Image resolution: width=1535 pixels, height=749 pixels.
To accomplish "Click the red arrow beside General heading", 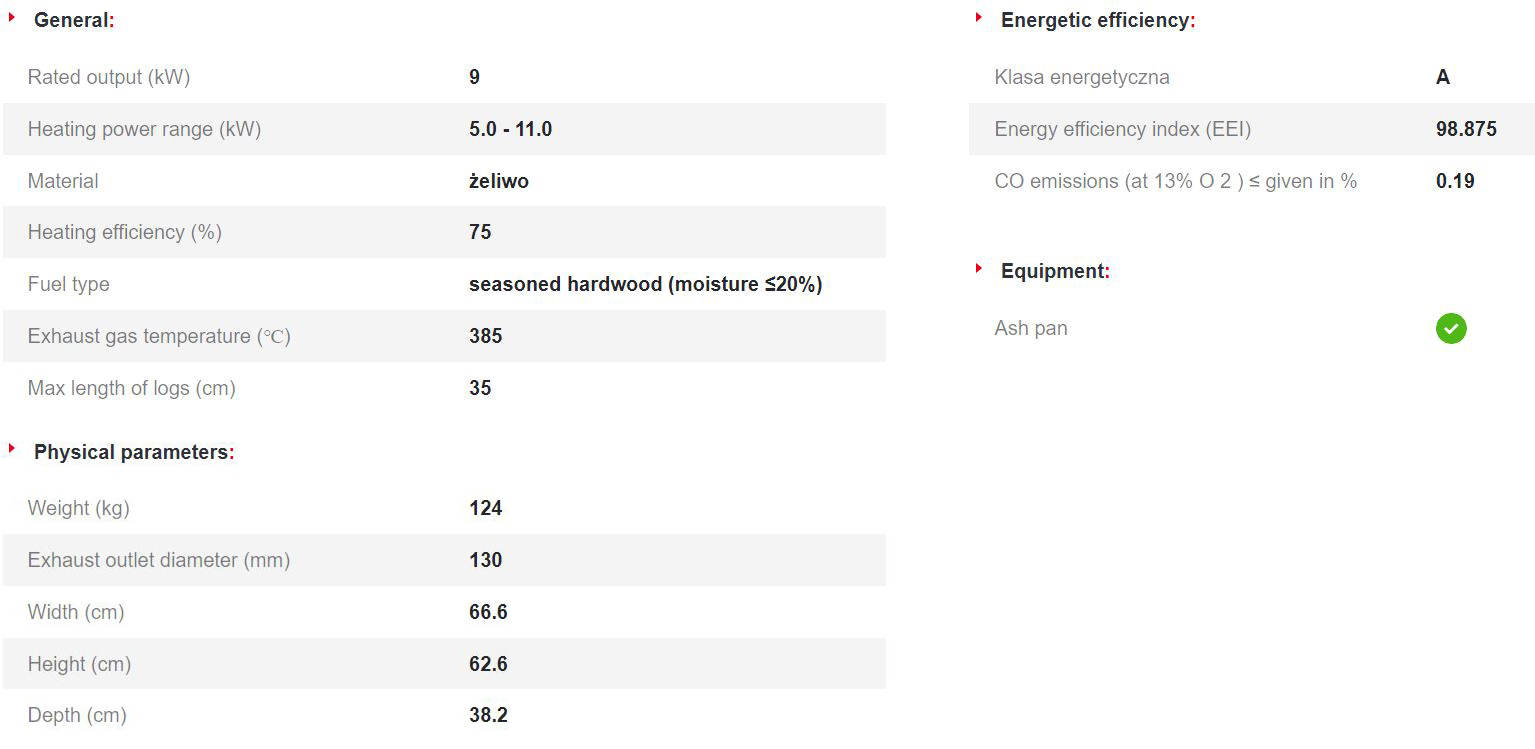I will tap(12, 17).
